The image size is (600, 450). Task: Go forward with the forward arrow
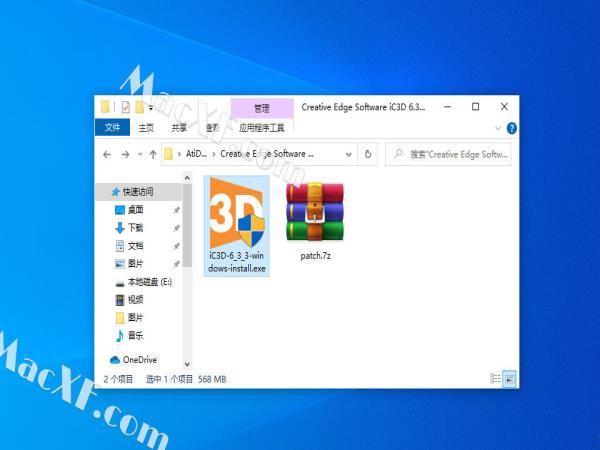pyautogui.click(x=125, y=155)
